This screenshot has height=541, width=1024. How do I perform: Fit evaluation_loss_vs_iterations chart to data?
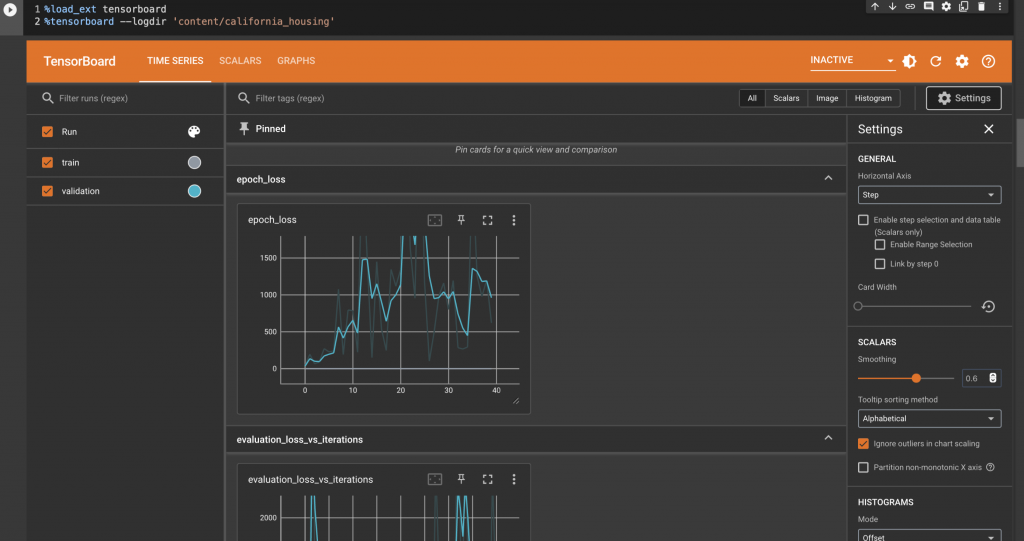pyautogui.click(x=434, y=479)
